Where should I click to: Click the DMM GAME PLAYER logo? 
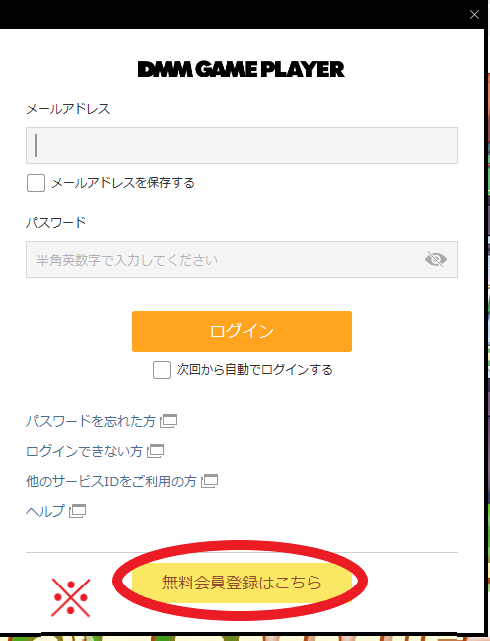[241, 69]
